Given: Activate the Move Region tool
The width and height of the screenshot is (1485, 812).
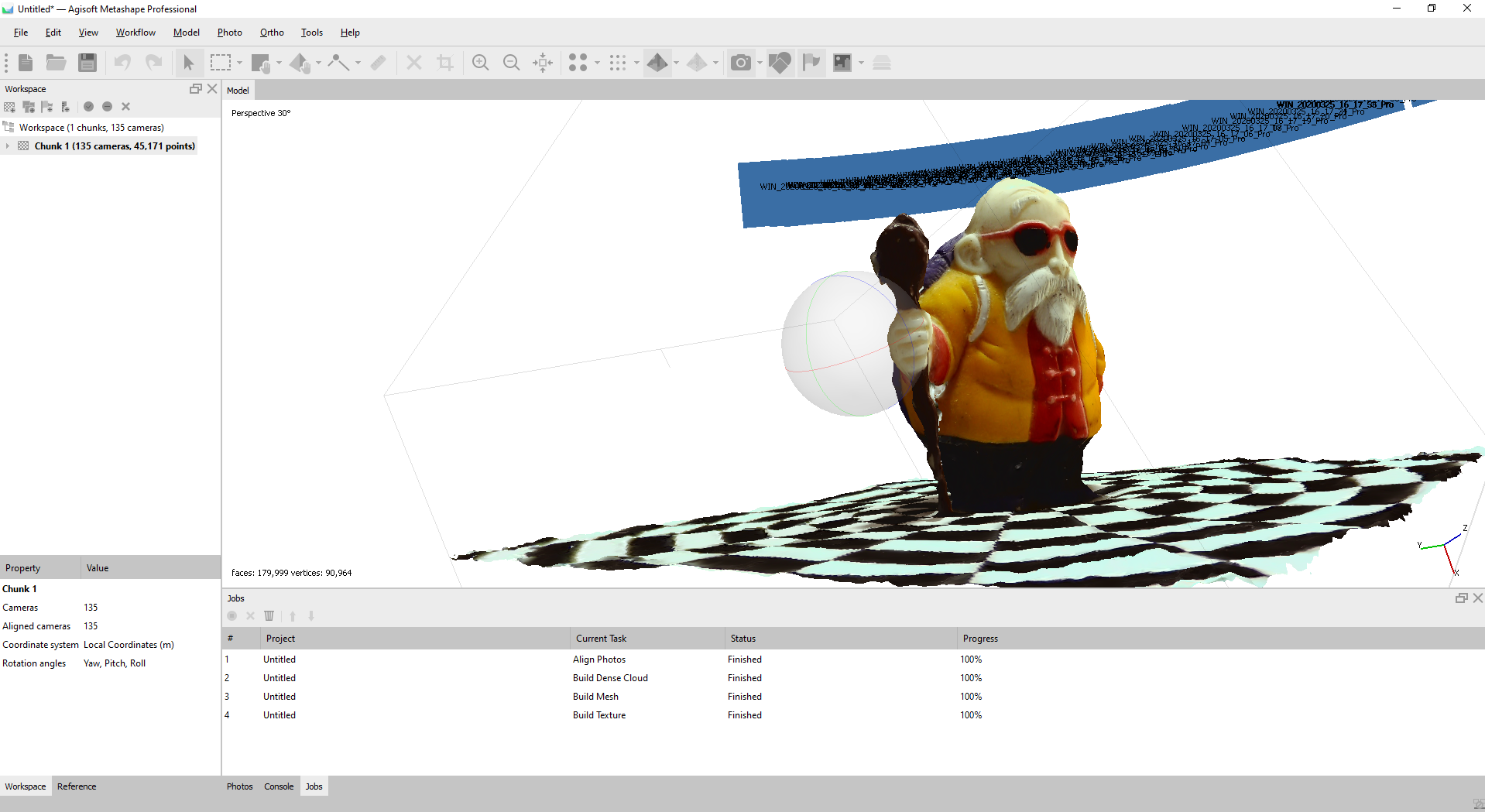Looking at the screenshot, I should [261, 63].
